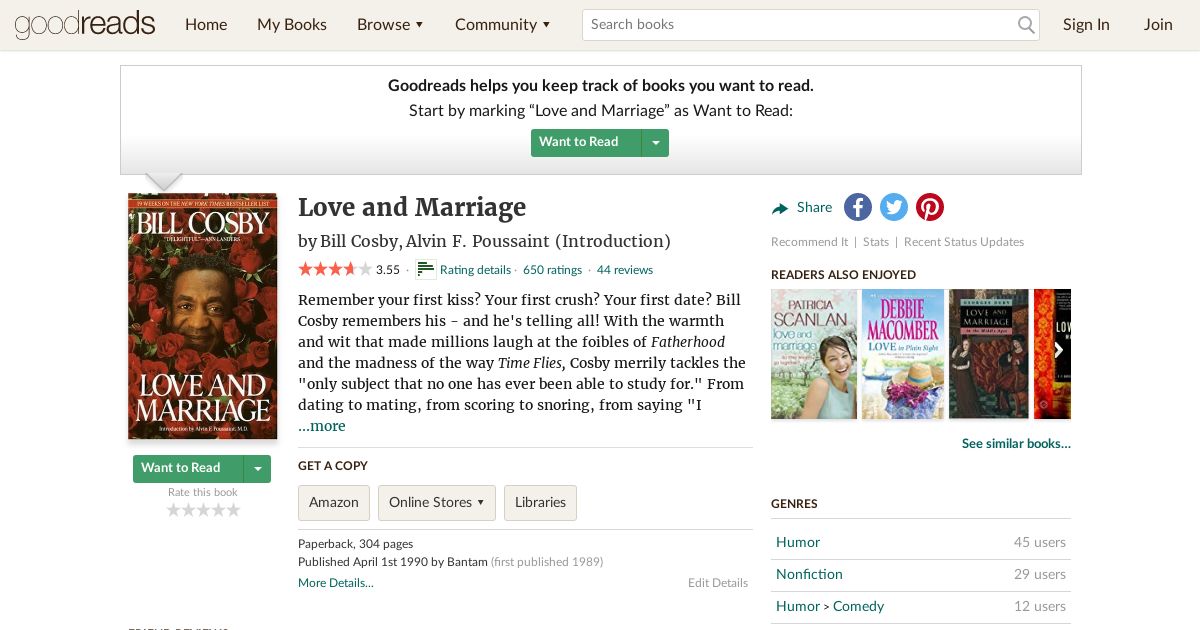Open Community menu

pos(503,25)
